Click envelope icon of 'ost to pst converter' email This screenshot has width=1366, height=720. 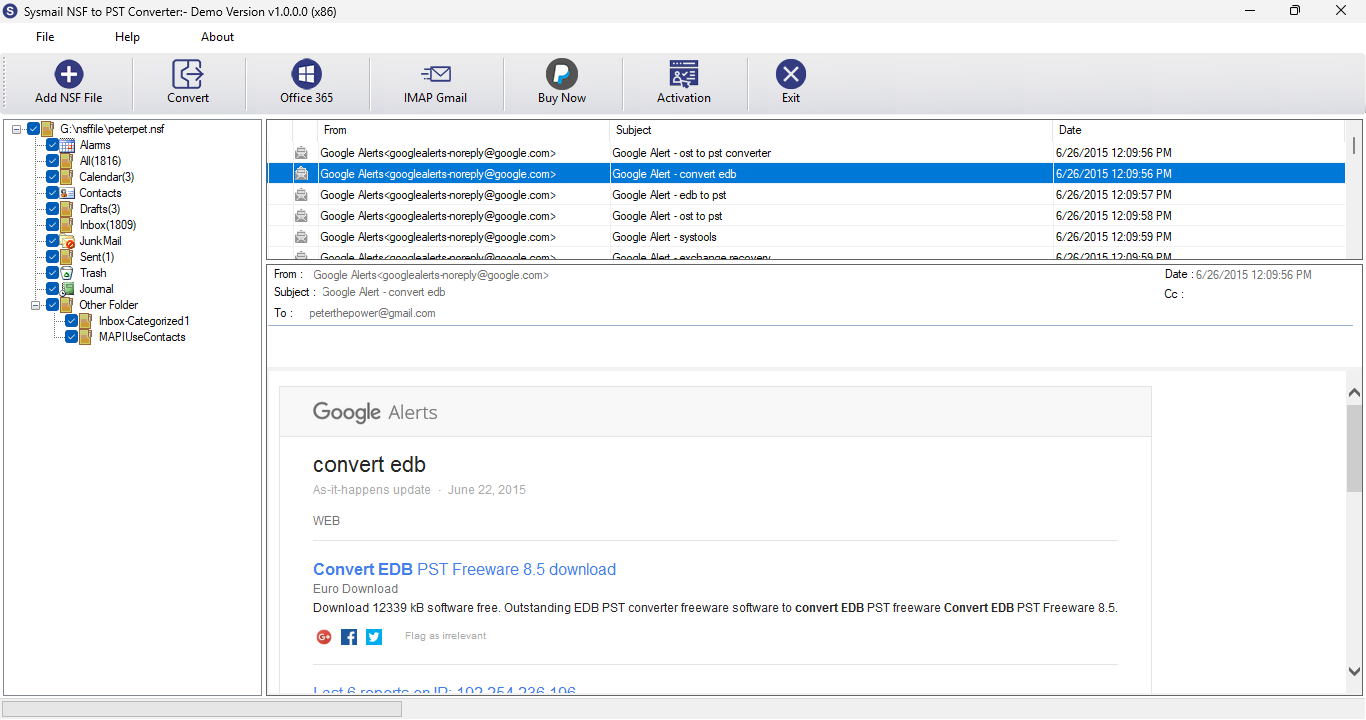point(301,153)
